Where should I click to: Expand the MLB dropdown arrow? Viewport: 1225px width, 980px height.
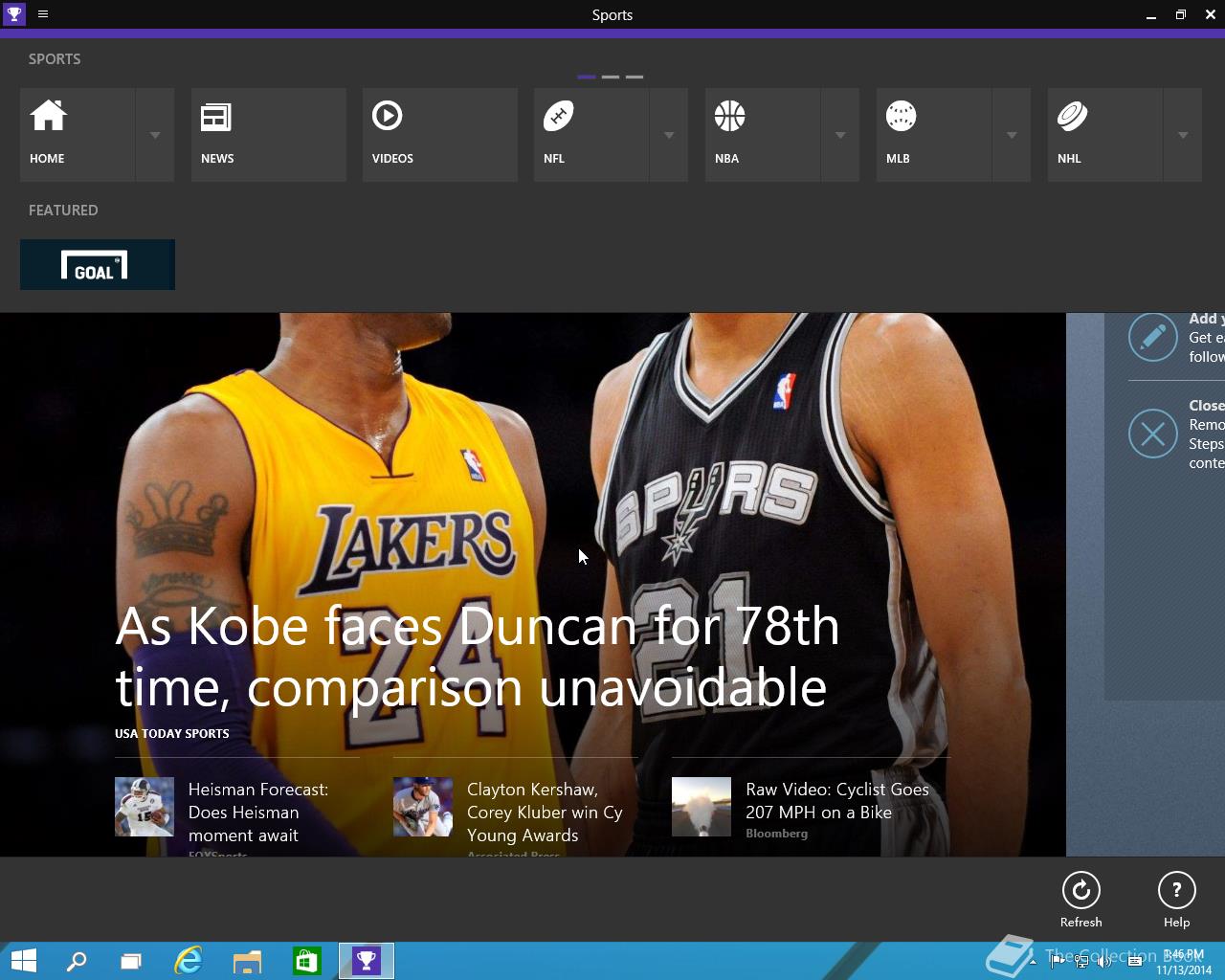pos(1012,135)
